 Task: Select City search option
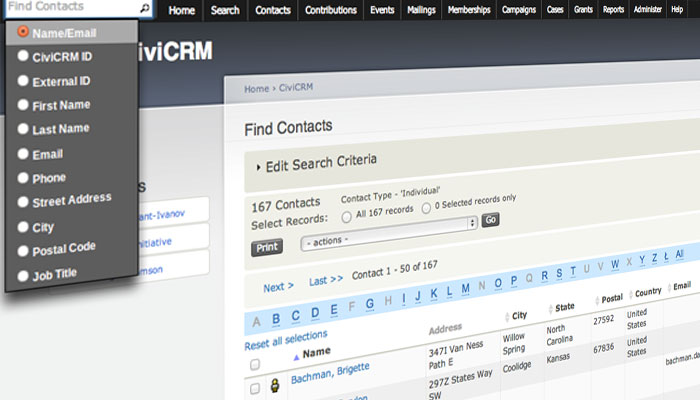tap(23, 227)
